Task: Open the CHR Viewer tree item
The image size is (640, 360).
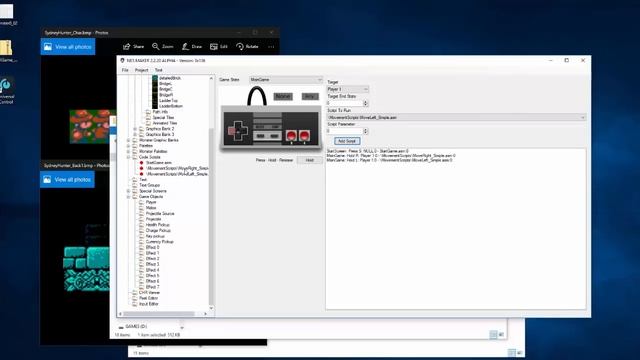Action: [x=149, y=293]
